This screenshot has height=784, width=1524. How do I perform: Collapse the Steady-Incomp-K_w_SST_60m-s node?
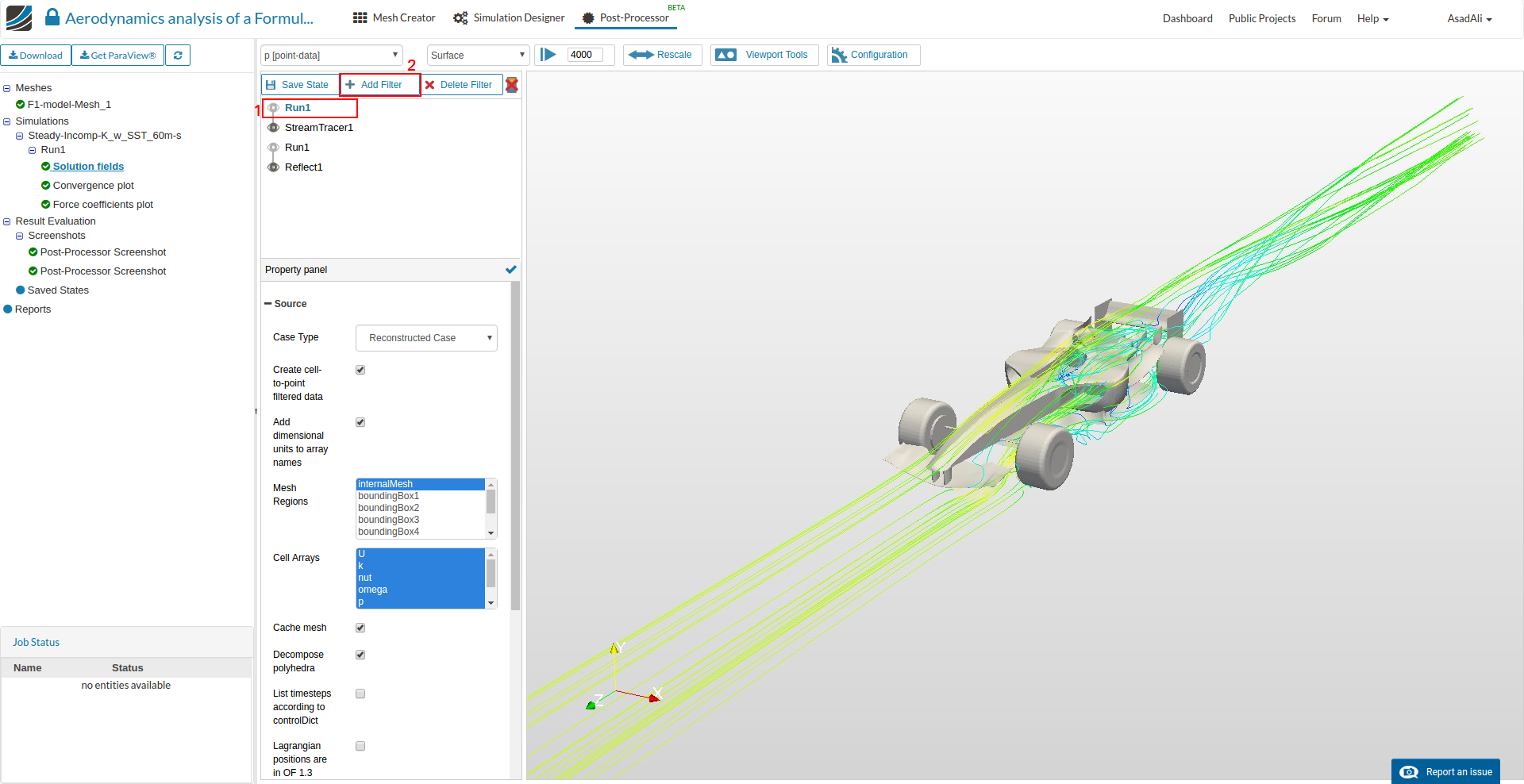(20, 136)
